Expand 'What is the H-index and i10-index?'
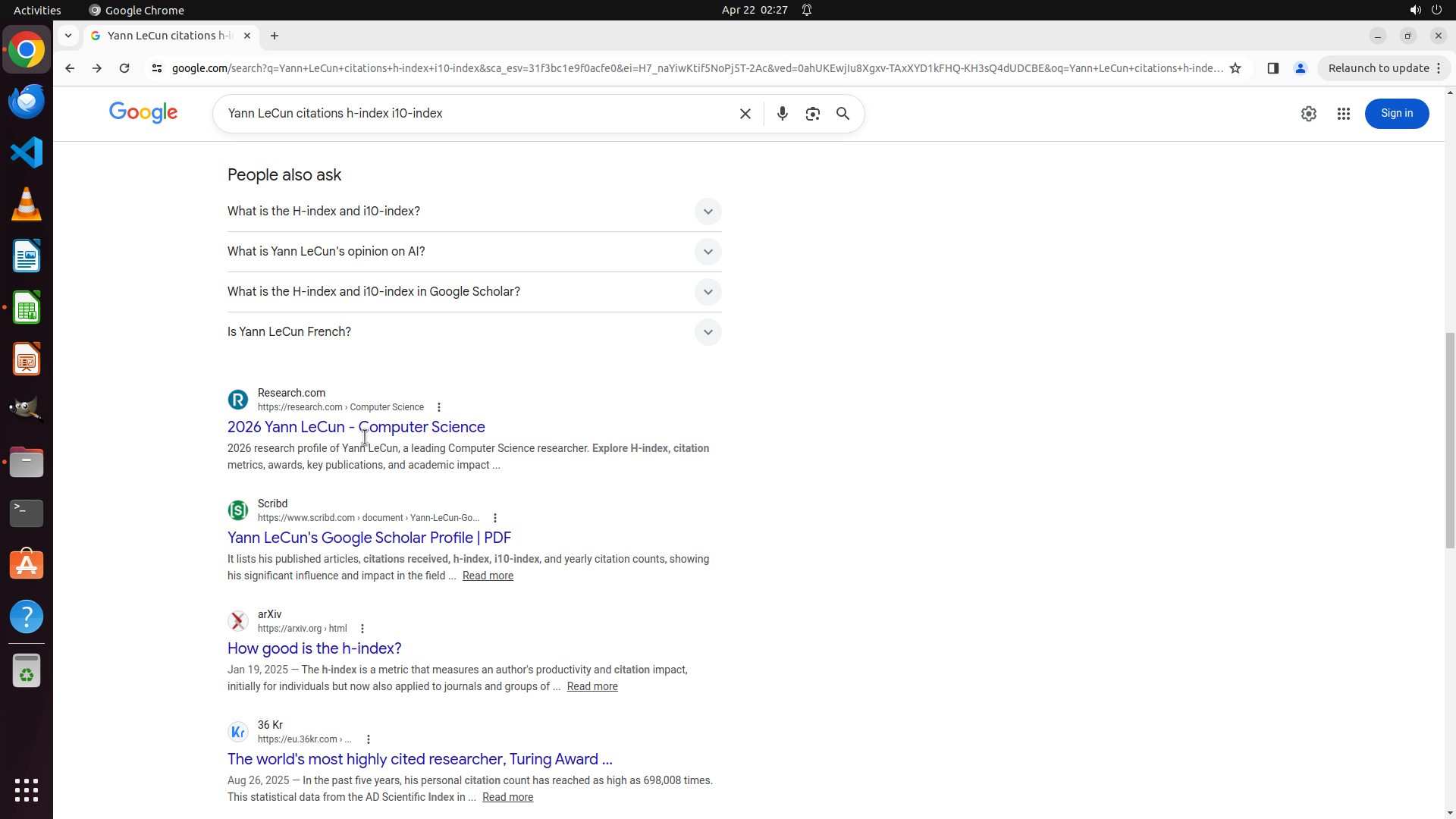Viewport: 1456px width, 819px height. point(707,212)
